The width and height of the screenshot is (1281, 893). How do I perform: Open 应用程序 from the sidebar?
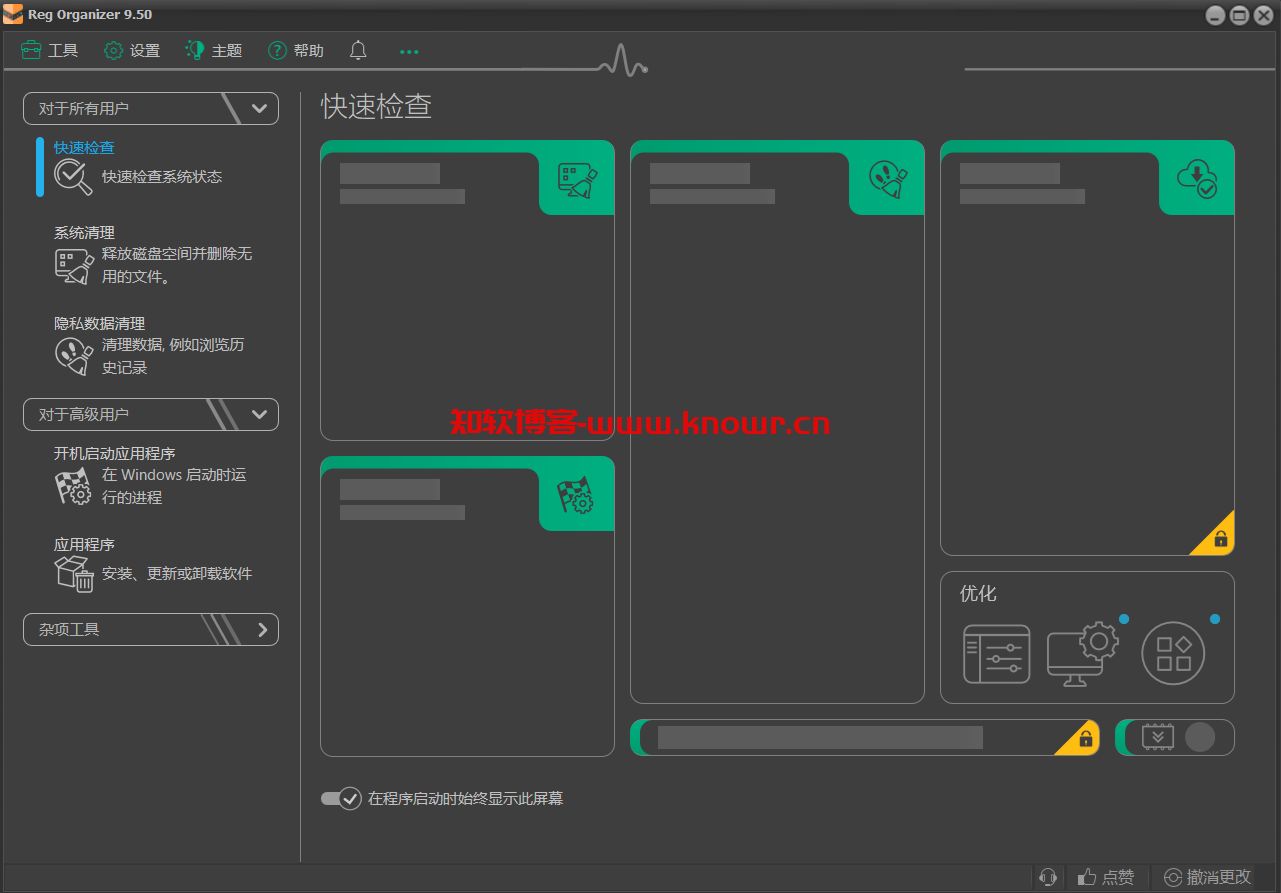pyautogui.click(x=84, y=544)
